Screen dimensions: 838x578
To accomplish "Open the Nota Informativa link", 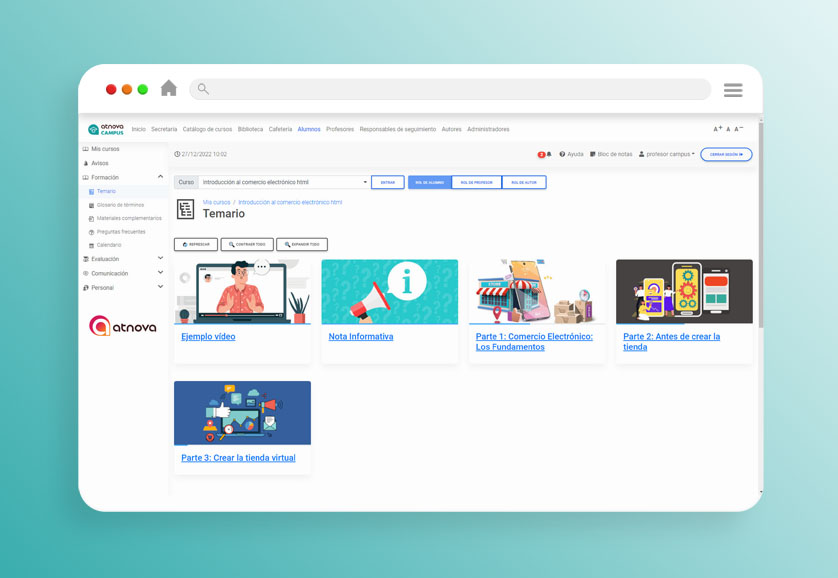I will coord(361,337).
